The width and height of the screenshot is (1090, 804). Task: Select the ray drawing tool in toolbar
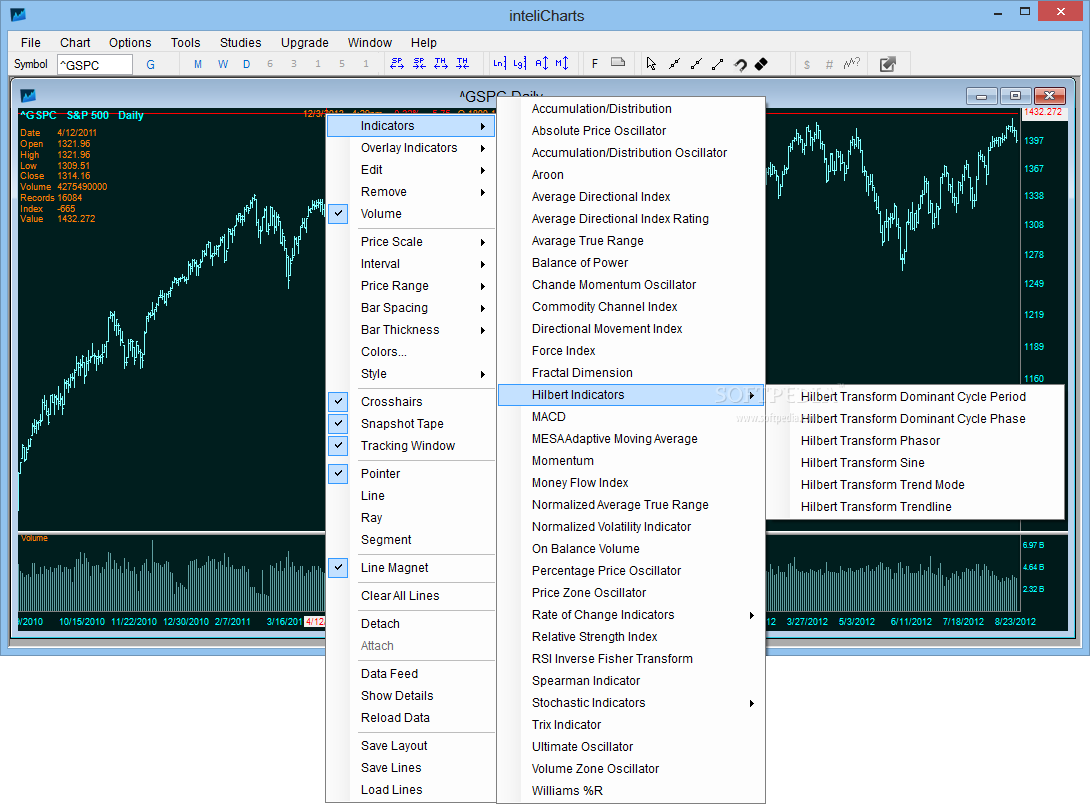pyautogui.click(x=696, y=64)
